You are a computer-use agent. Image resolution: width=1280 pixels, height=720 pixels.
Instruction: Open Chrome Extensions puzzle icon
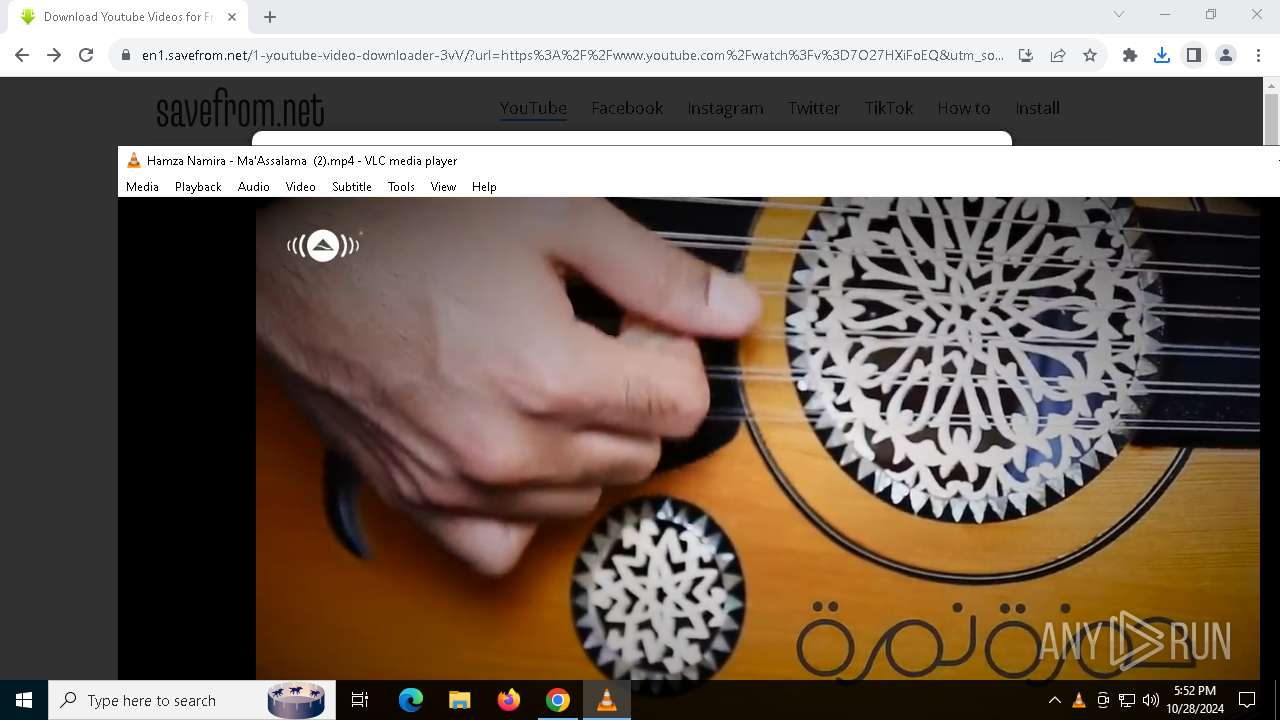pos(1130,56)
